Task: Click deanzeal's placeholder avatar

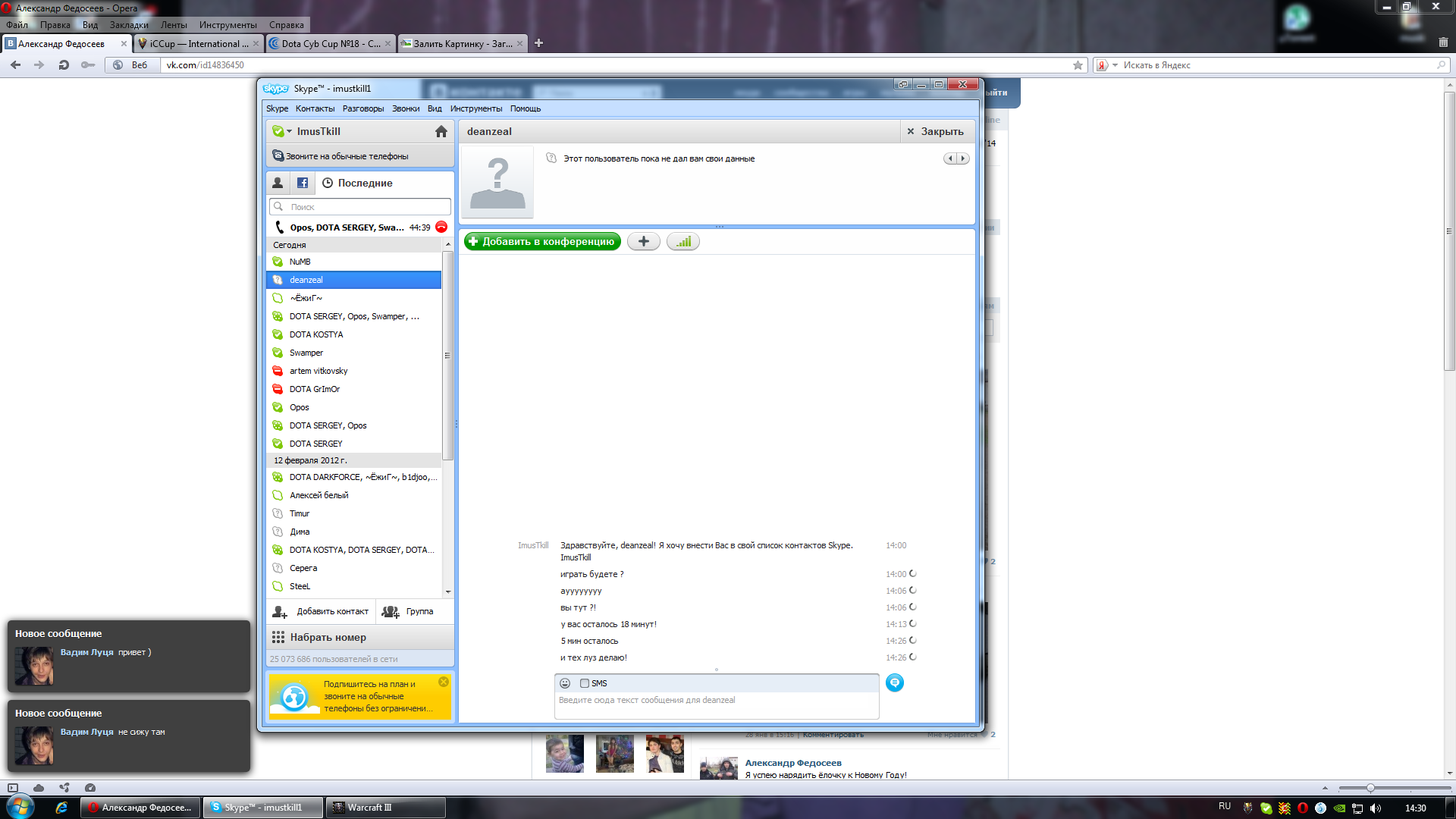Action: [497, 183]
